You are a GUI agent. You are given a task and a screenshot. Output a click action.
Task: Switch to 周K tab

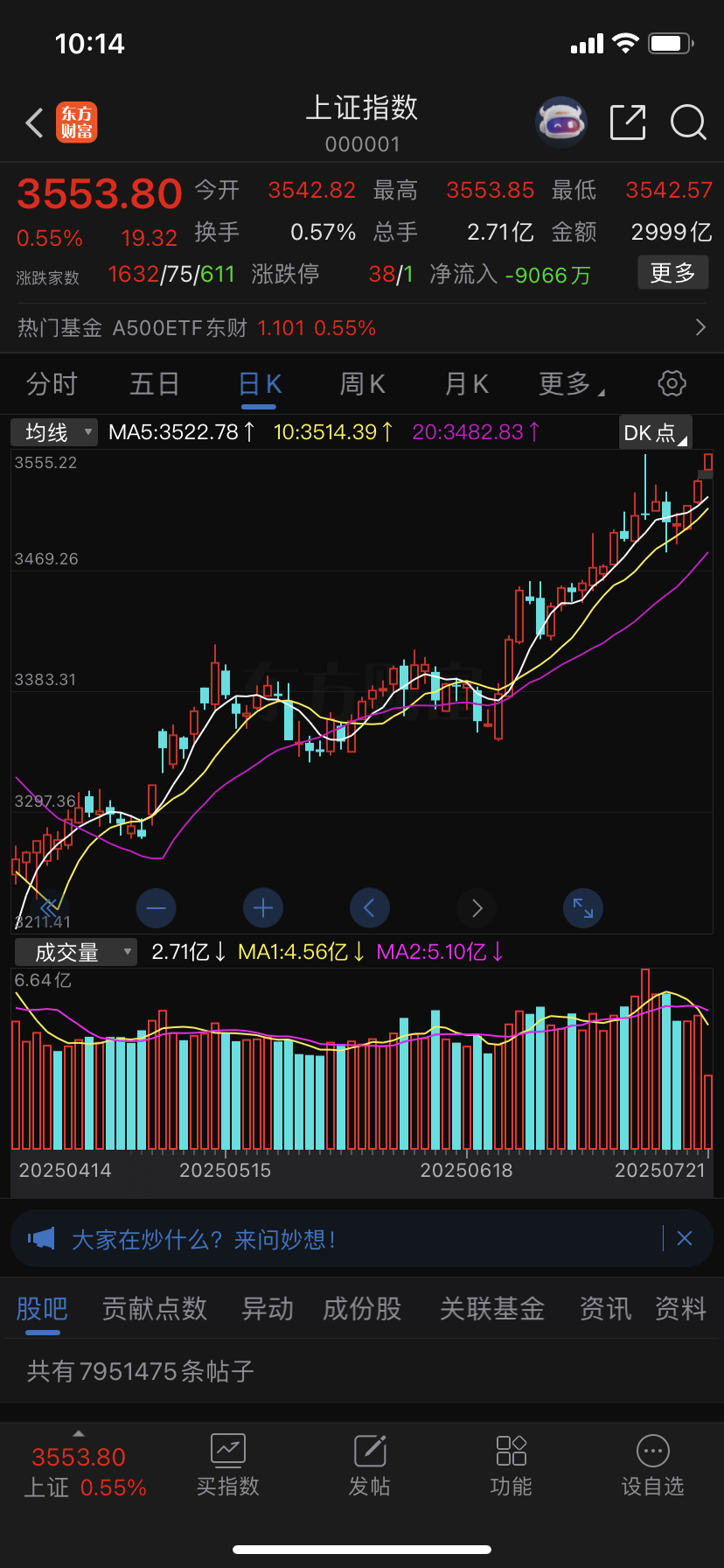[362, 383]
